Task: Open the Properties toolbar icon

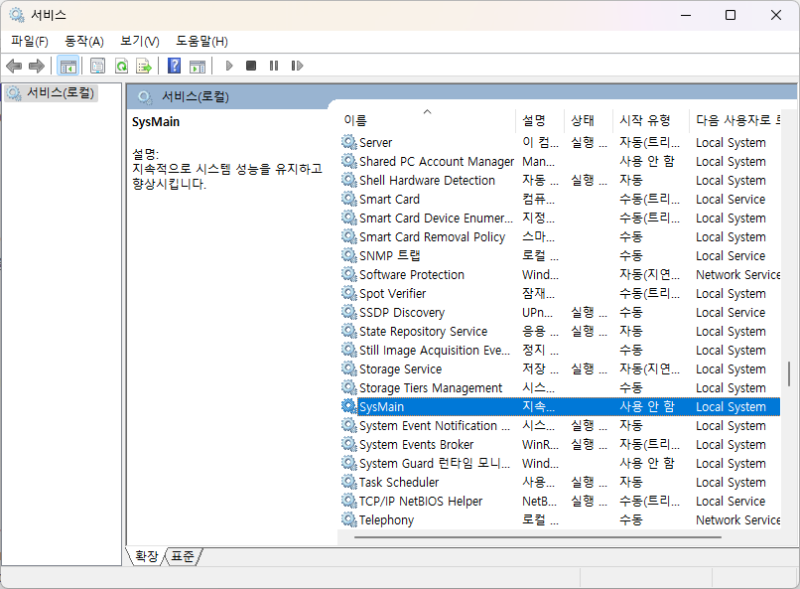Action: [x=97, y=66]
